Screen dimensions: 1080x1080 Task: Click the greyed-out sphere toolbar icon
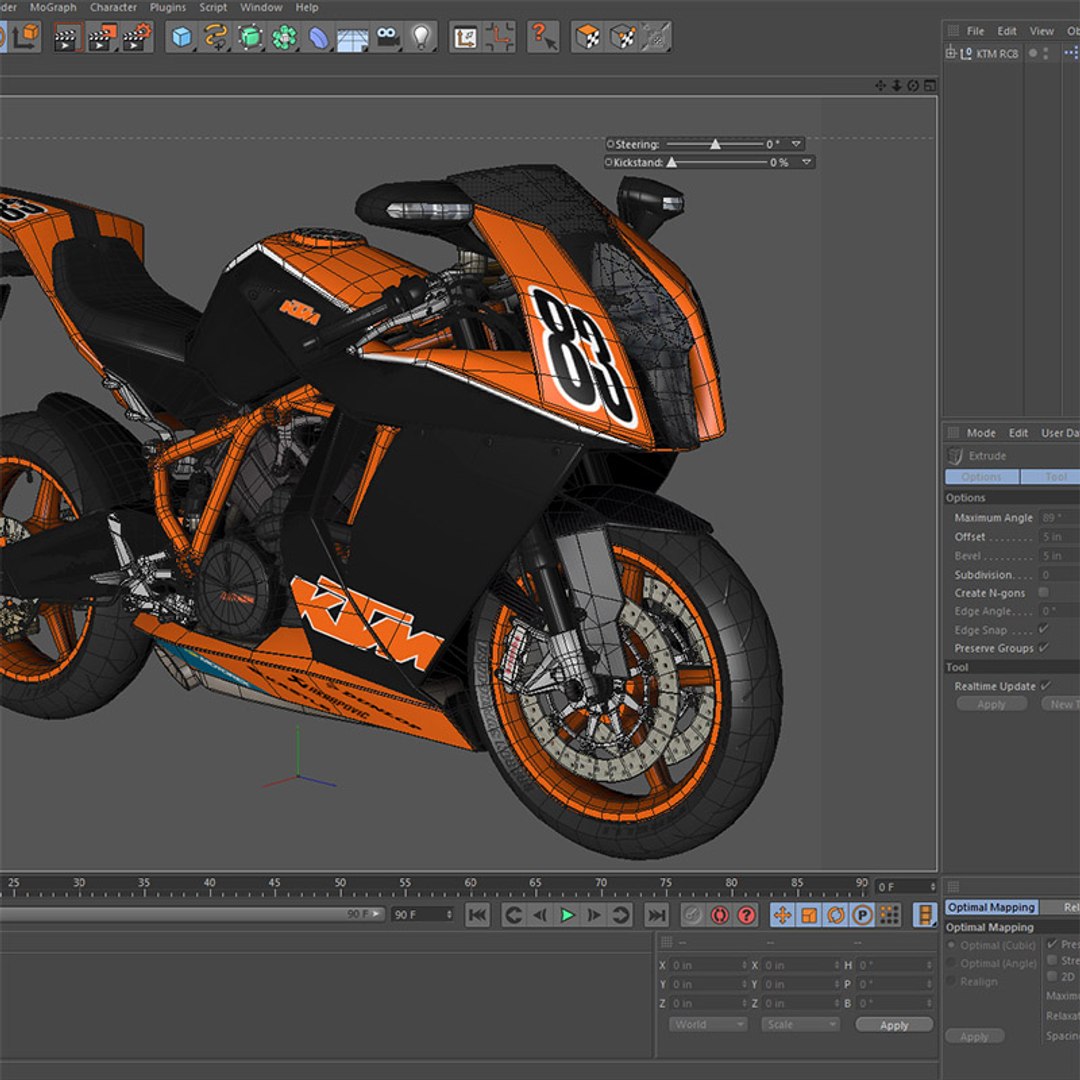coord(656,37)
